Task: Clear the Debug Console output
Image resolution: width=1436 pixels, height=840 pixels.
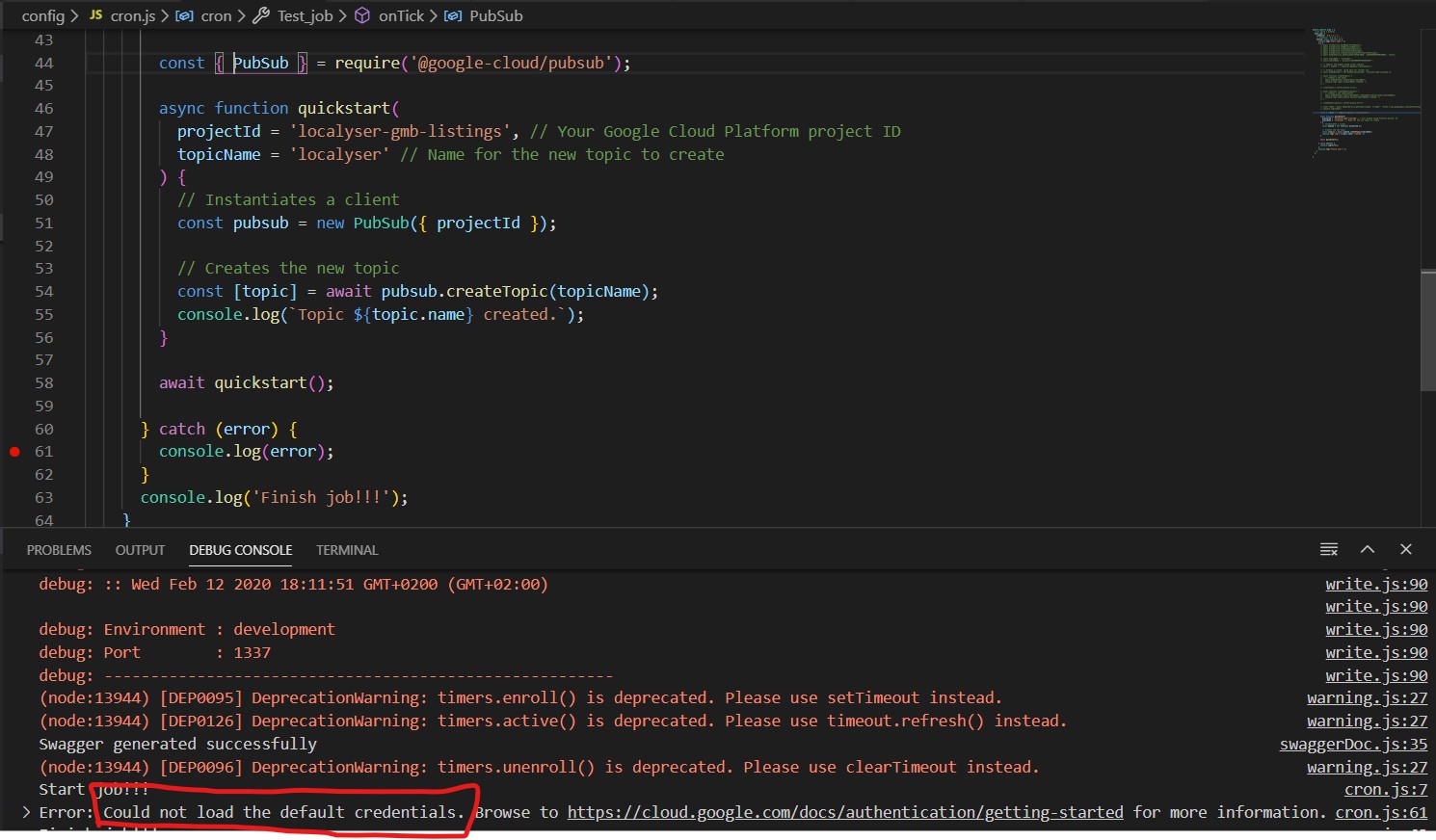Action: tap(1329, 549)
